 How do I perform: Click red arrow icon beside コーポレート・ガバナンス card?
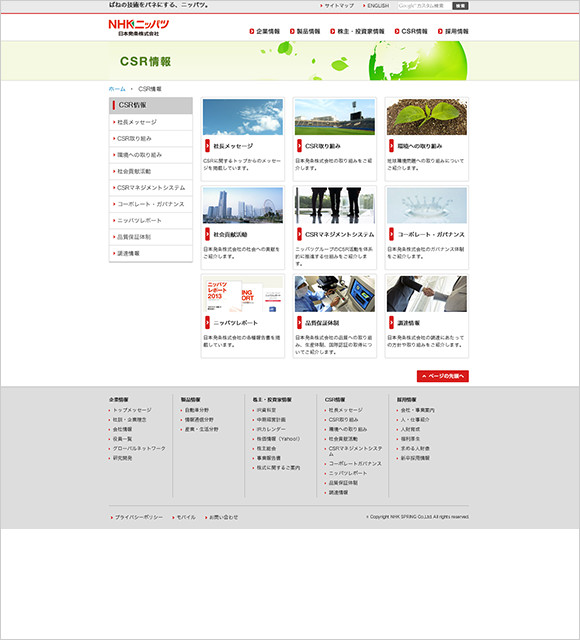point(391,234)
